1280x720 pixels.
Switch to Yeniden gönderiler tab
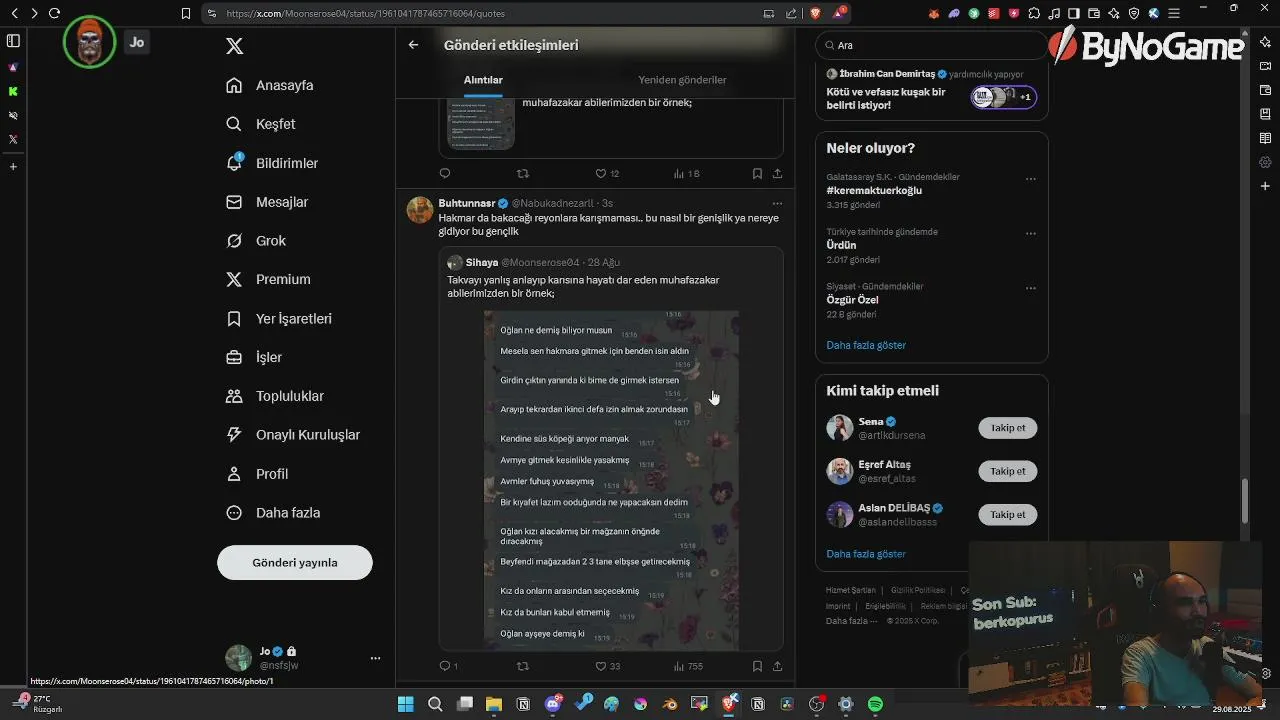[682, 80]
